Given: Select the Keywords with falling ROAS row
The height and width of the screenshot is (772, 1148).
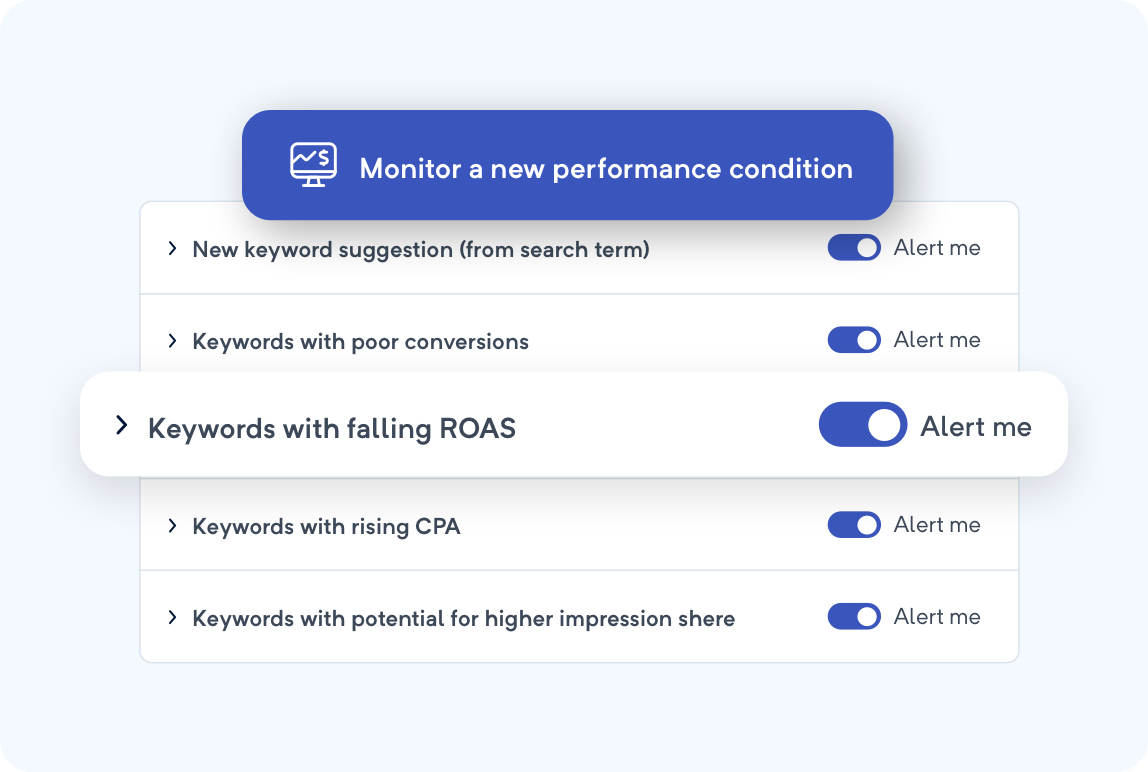Looking at the screenshot, I should 332,428.
